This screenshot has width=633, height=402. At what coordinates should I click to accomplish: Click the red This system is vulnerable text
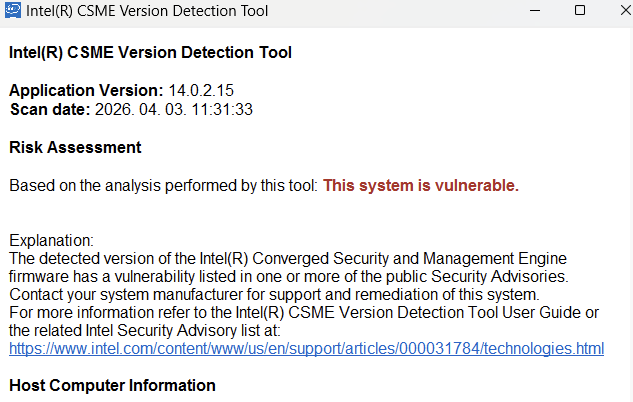[x=420, y=185]
